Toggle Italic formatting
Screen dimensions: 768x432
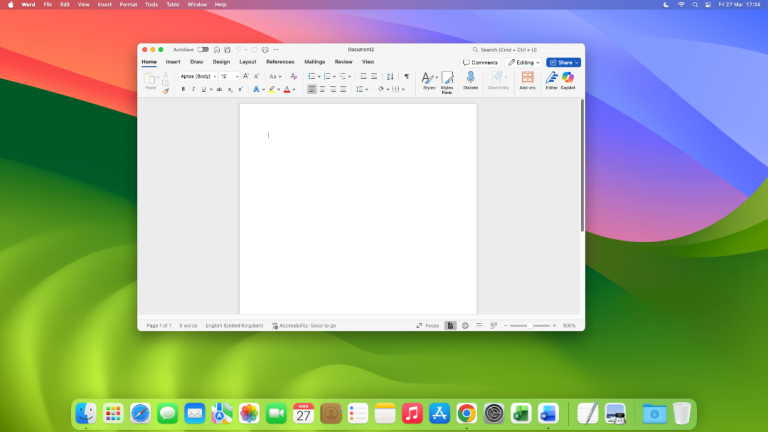pos(193,89)
